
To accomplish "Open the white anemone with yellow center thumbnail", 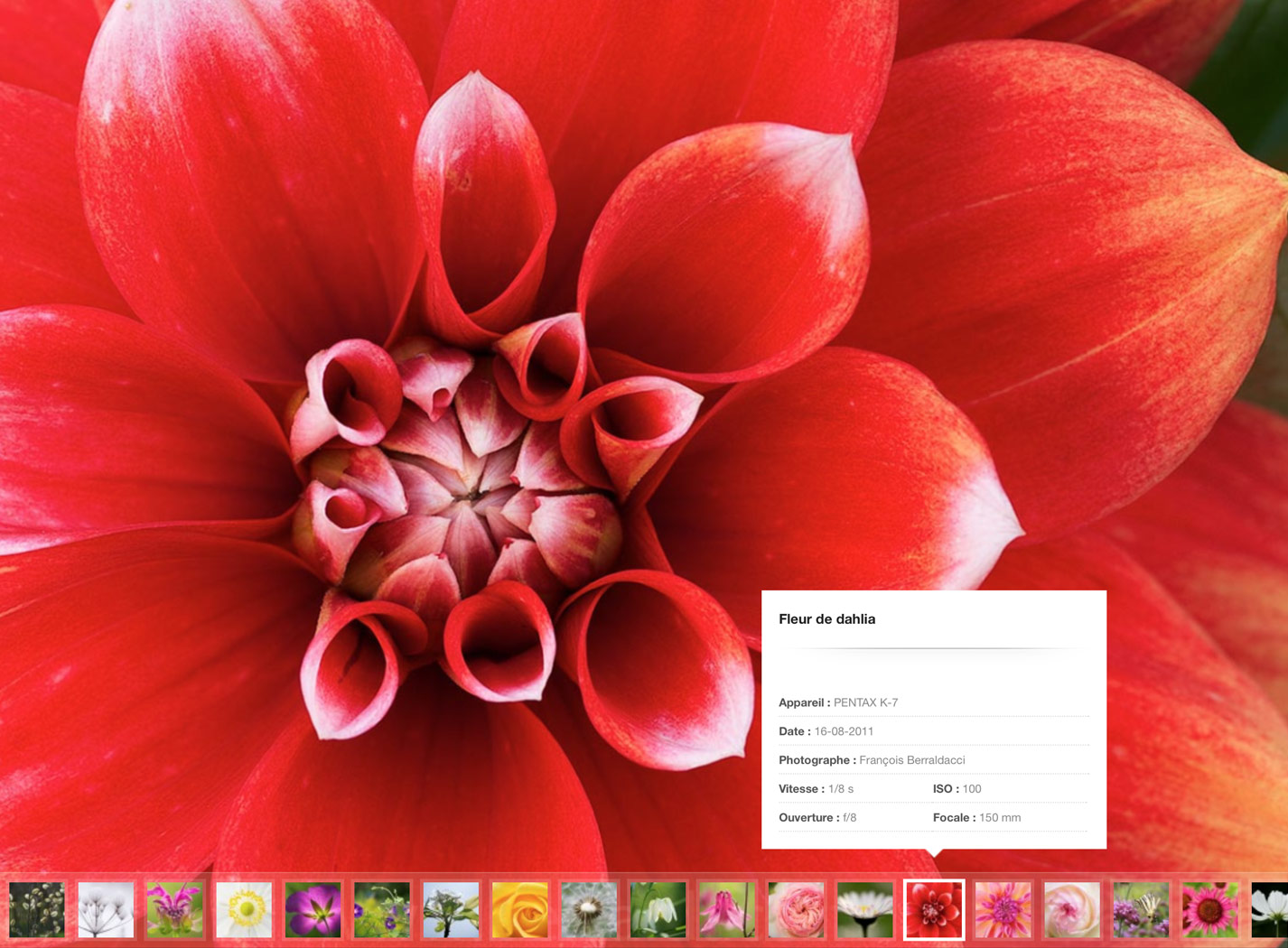I will coord(244,909).
